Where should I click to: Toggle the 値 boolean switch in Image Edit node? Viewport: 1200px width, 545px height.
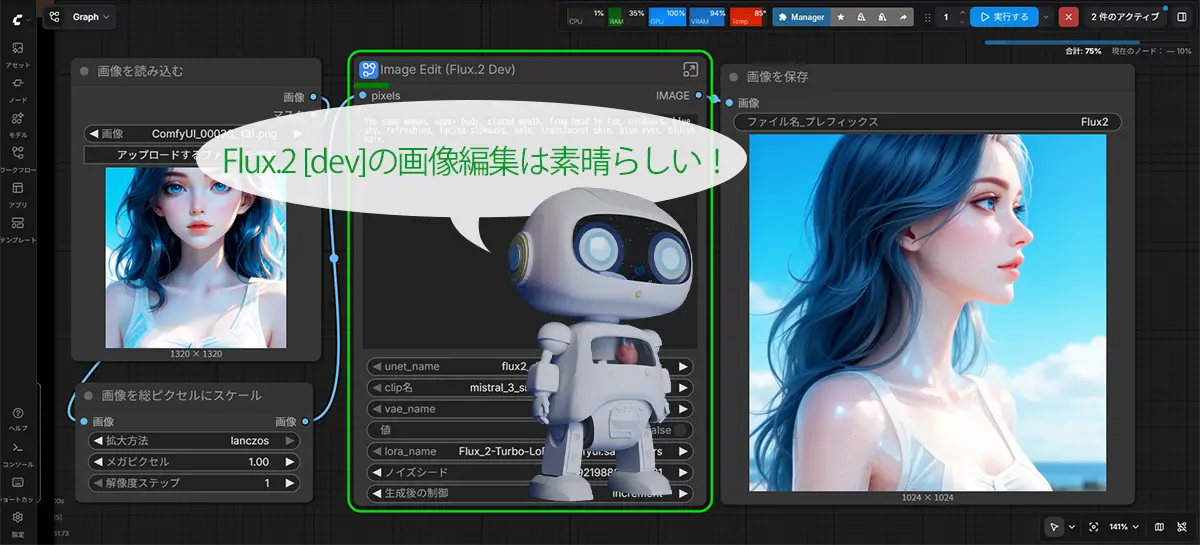click(681, 430)
